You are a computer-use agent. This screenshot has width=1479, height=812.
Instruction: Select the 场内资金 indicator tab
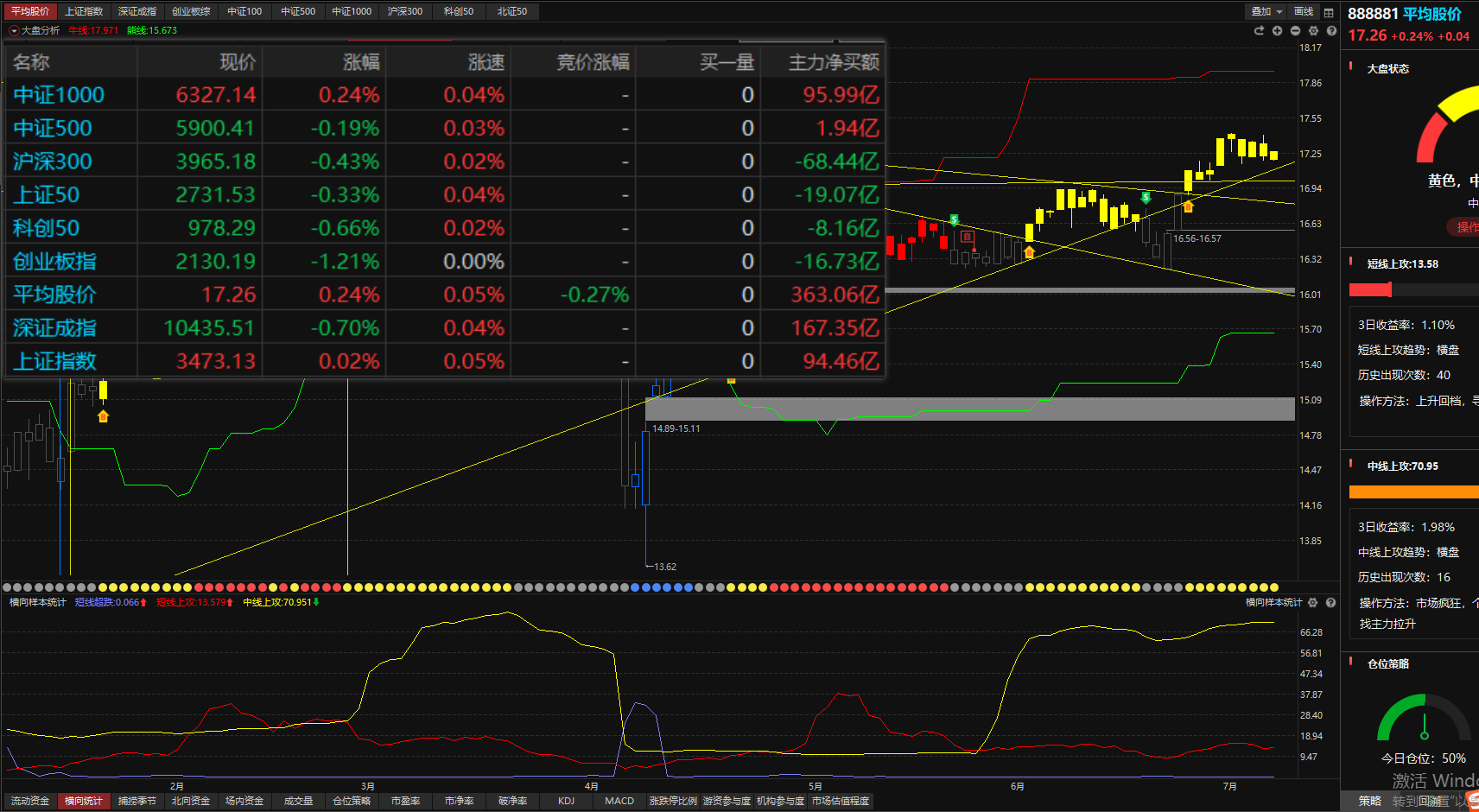(244, 801)
